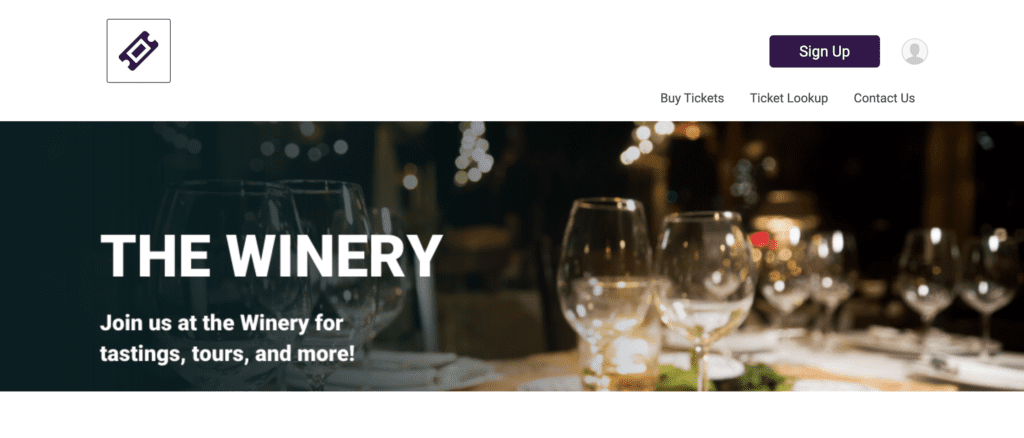Click the word THE in the large title

coord(155,256)
